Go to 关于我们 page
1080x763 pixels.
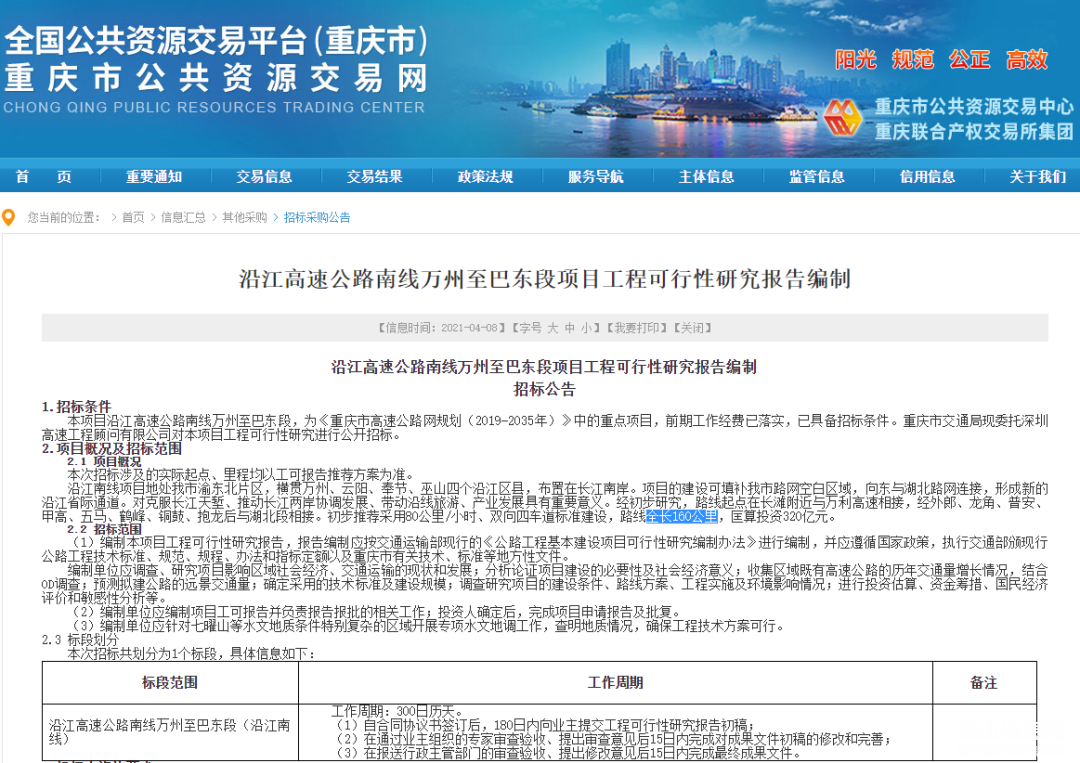1037,177
